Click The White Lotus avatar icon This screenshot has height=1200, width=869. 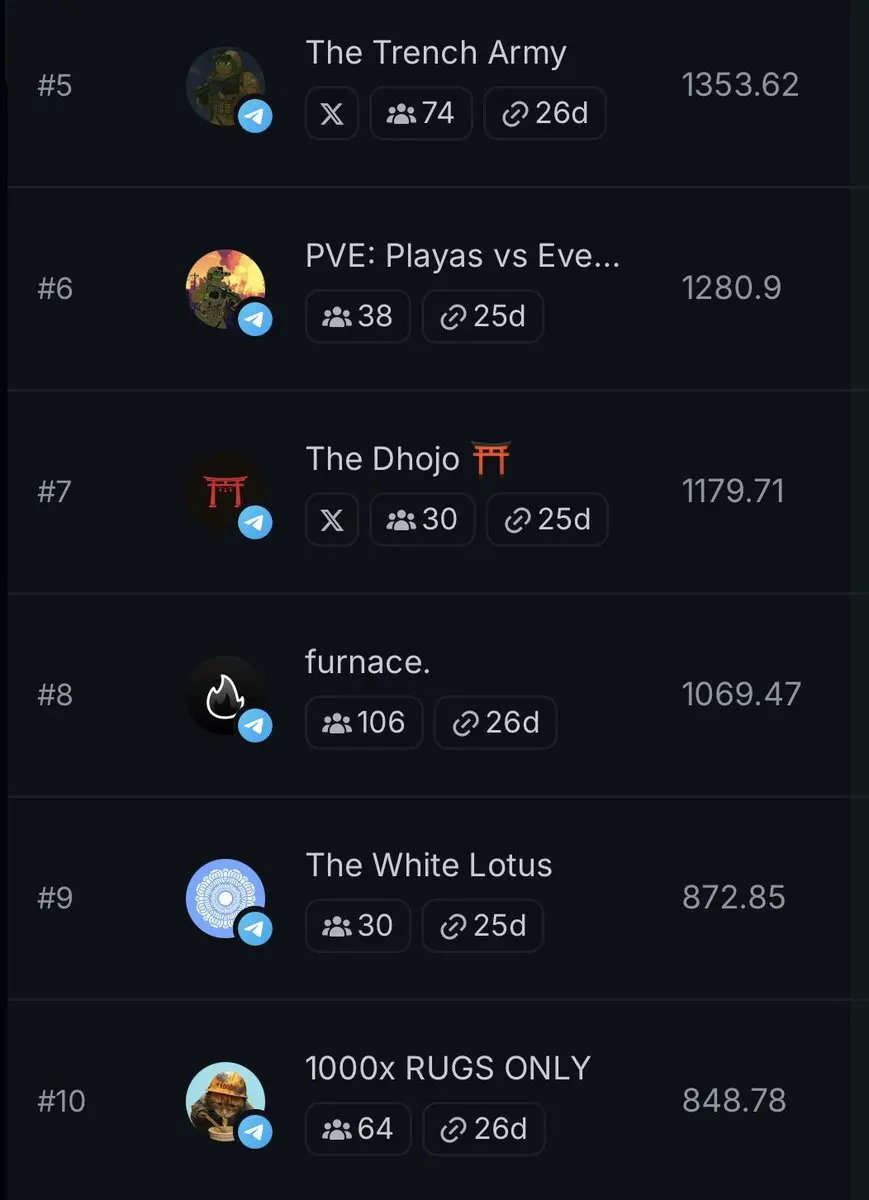pos(226,898)
